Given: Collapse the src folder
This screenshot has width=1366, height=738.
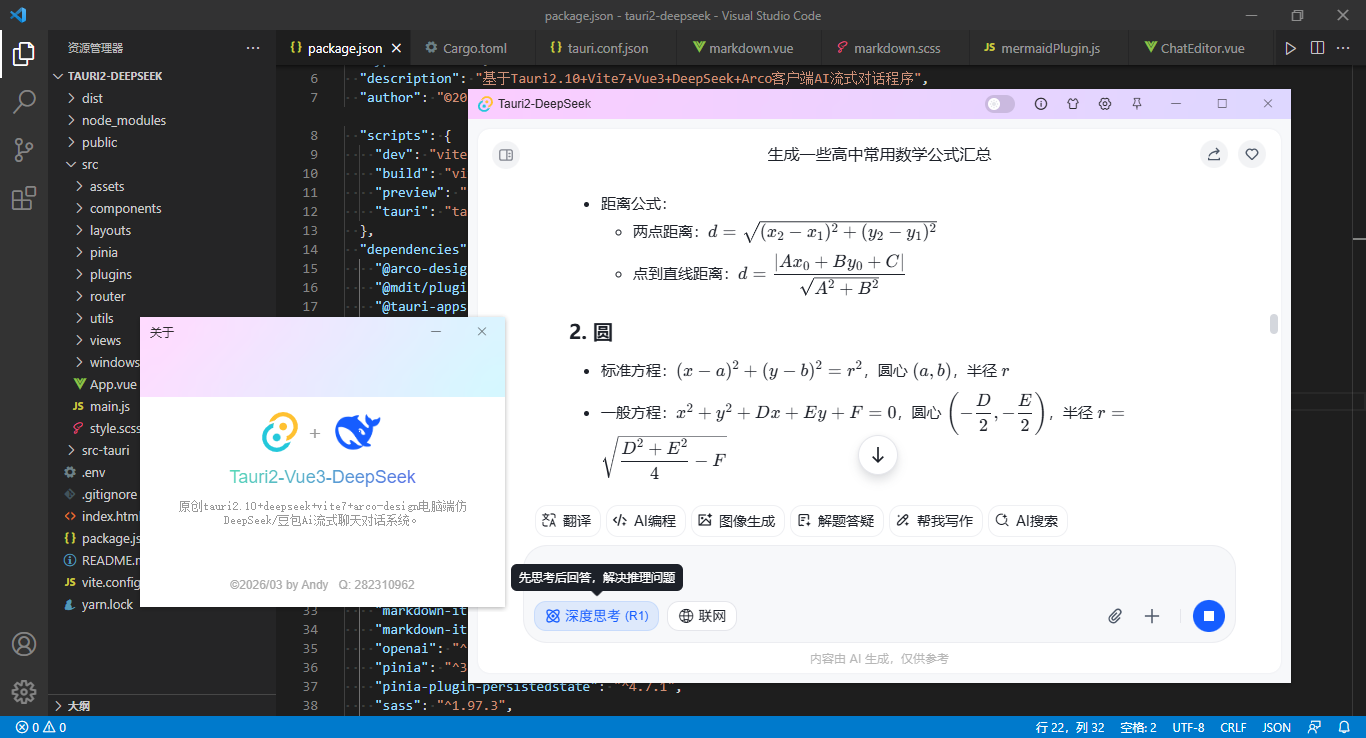Looking at the screenshot, I should [x=90, y=164].
